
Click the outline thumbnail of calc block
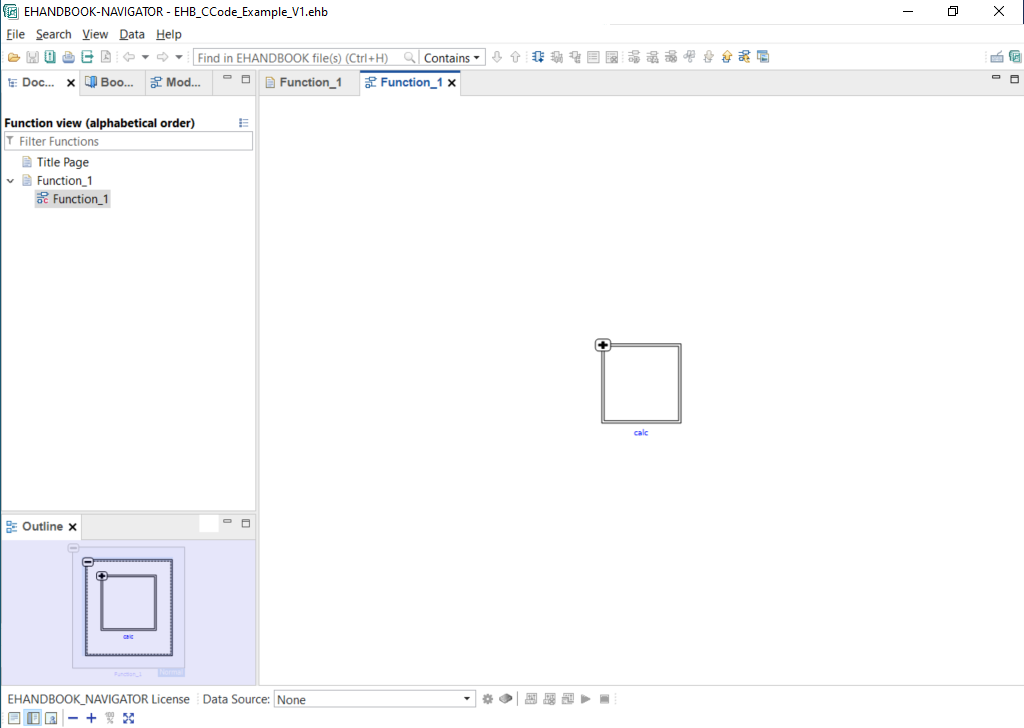click(x=129, y=602)
